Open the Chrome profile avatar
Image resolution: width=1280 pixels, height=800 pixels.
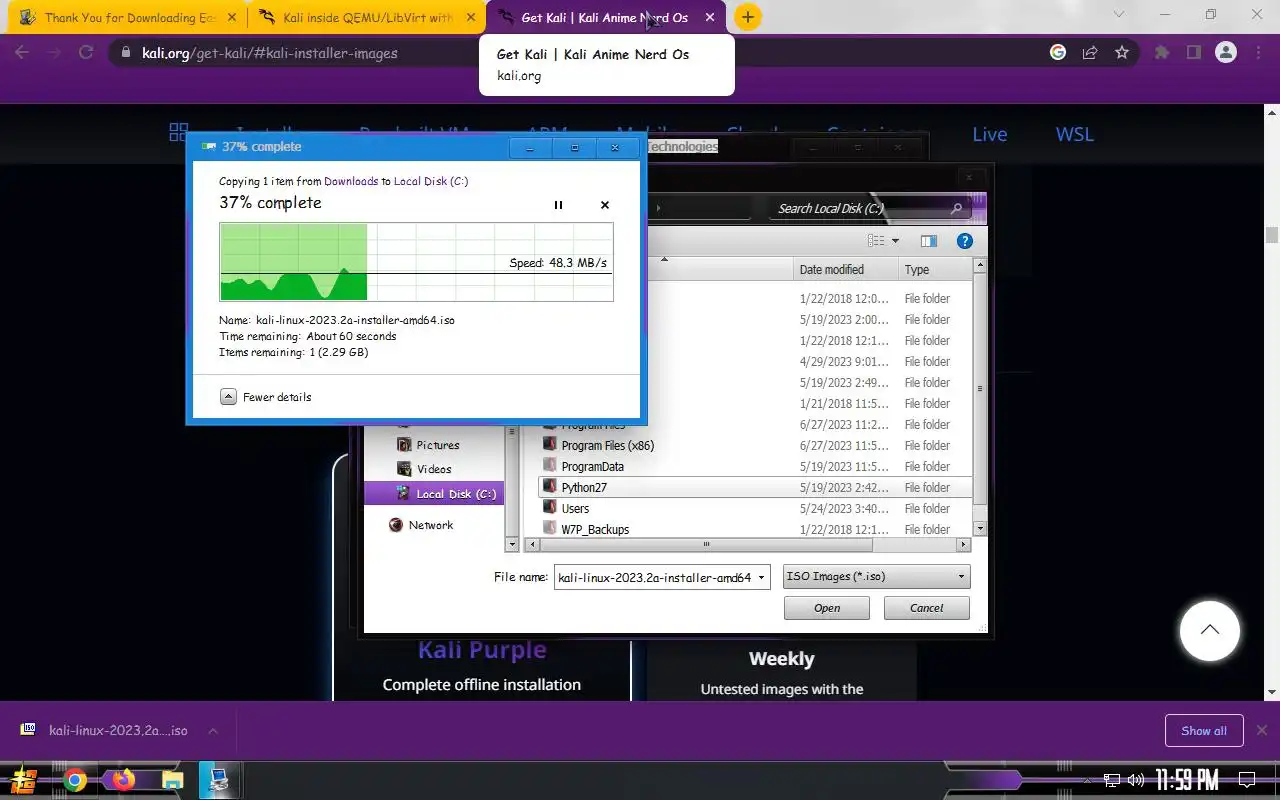click(x=1226, y=53)
